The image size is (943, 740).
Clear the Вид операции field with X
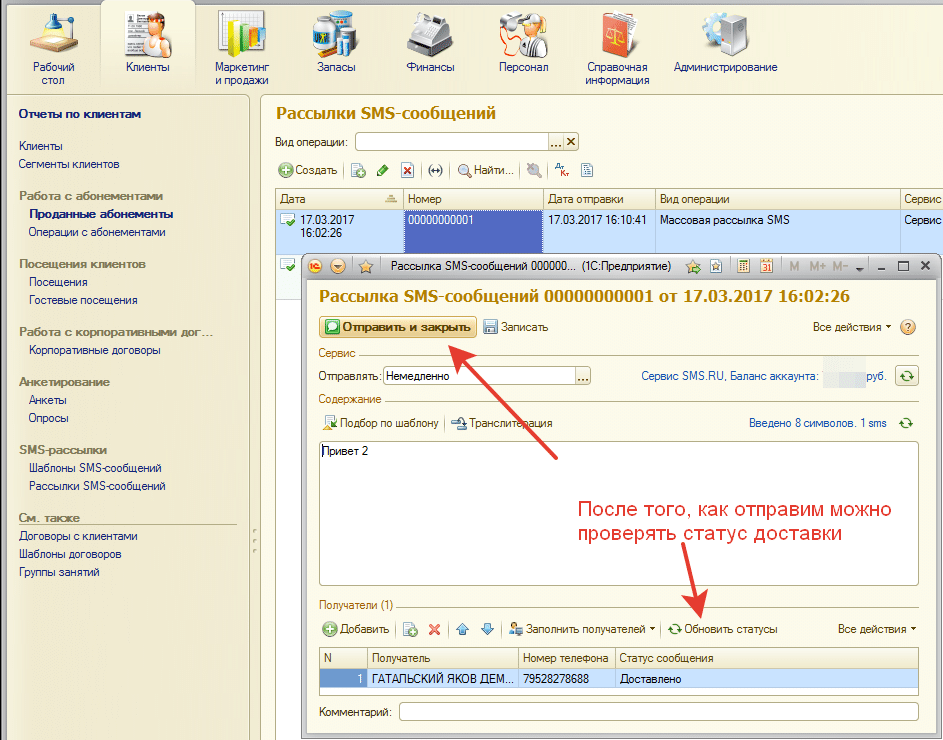(571, 142)
